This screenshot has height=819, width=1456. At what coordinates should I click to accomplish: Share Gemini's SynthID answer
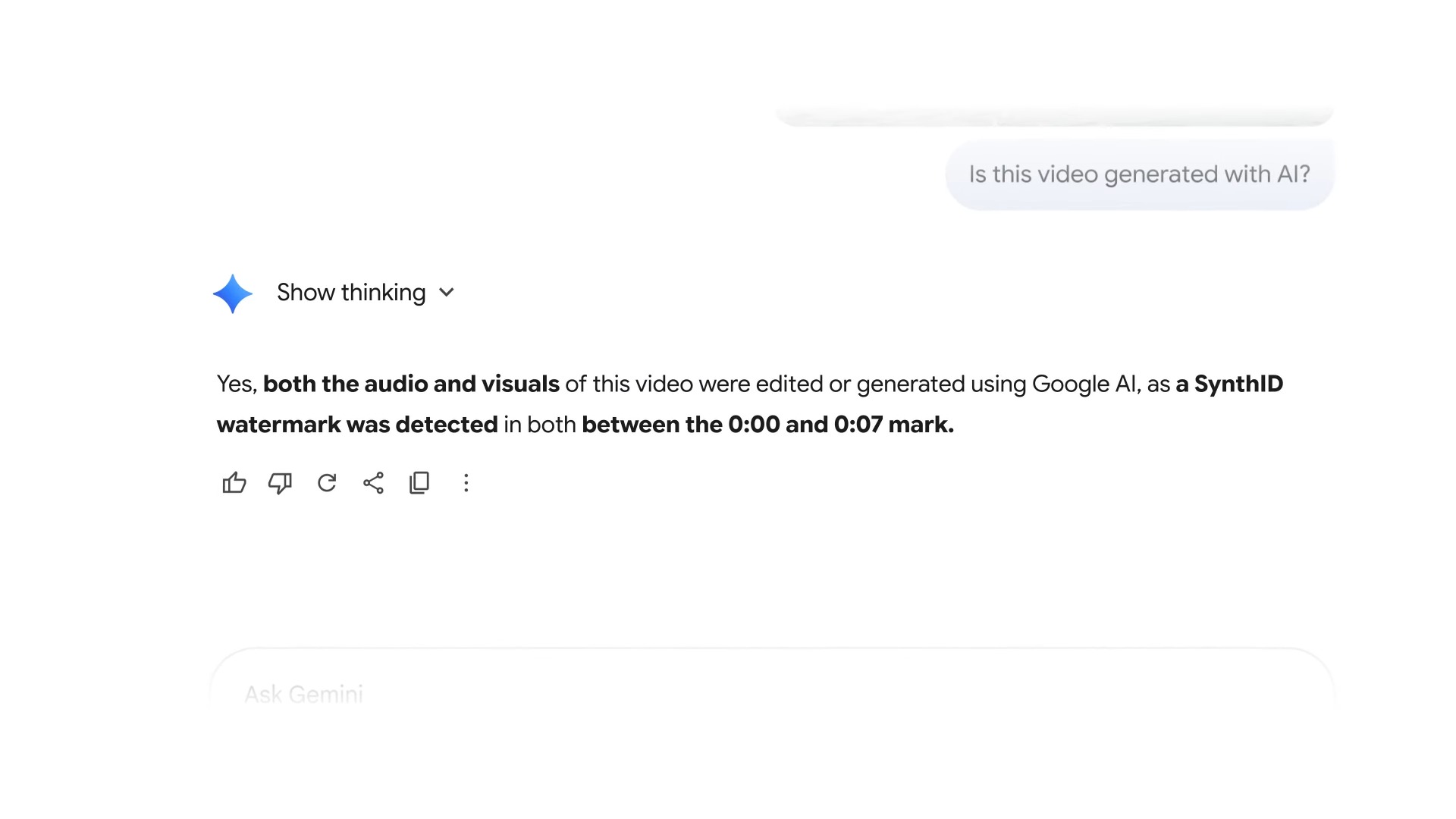(372, 483)
